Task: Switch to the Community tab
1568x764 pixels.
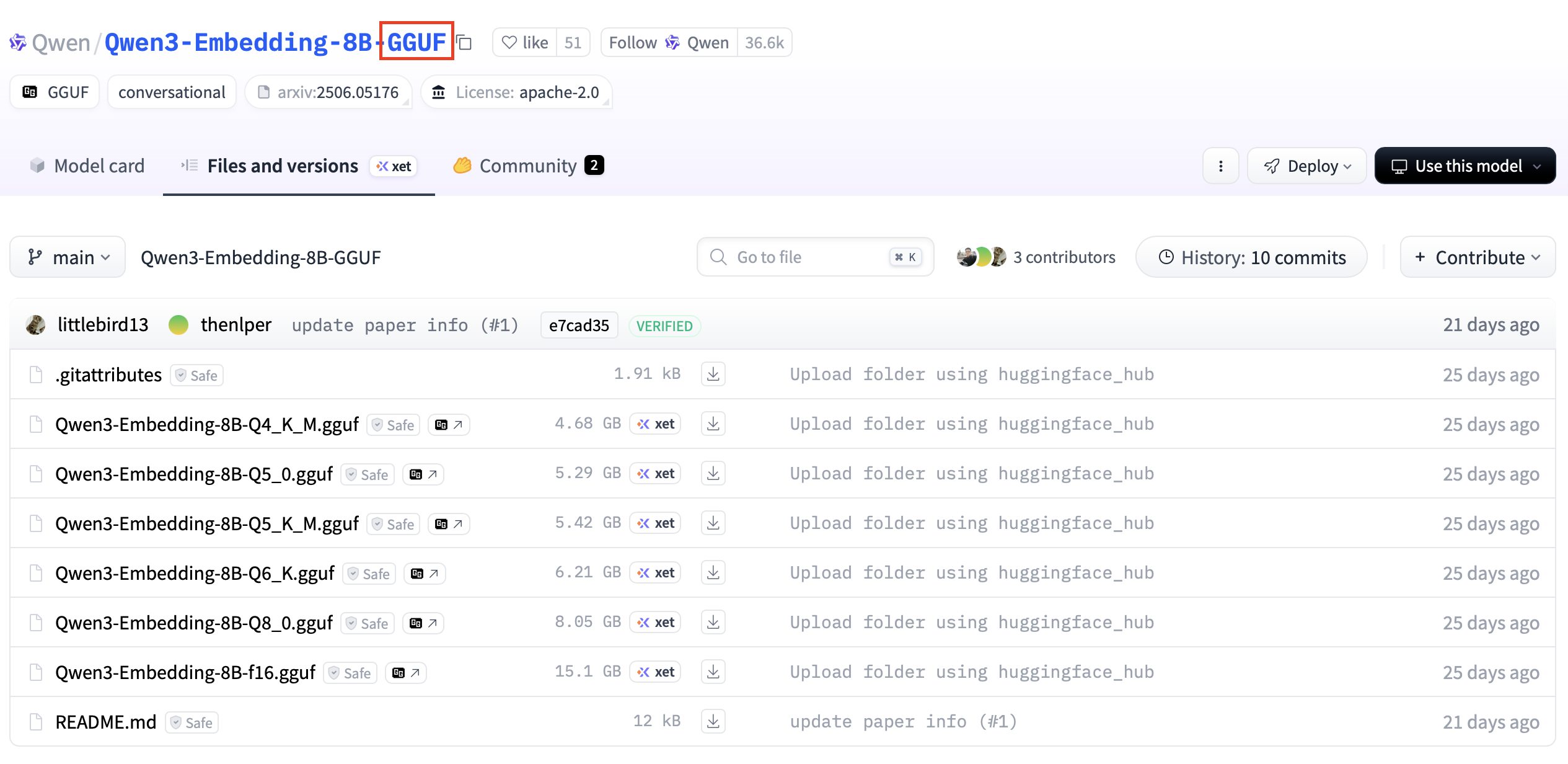Action: click(x=528, y=166)
